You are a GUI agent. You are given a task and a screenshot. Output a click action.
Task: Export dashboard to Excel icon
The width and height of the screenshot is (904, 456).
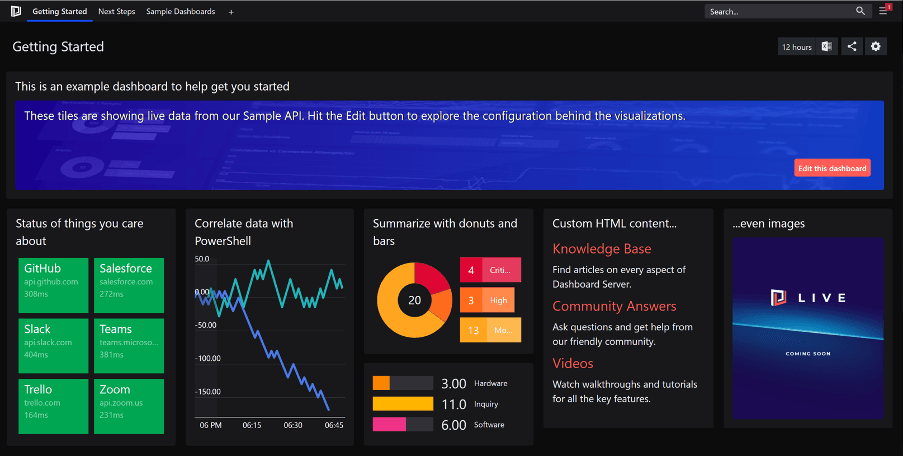(x=826, y=47)
